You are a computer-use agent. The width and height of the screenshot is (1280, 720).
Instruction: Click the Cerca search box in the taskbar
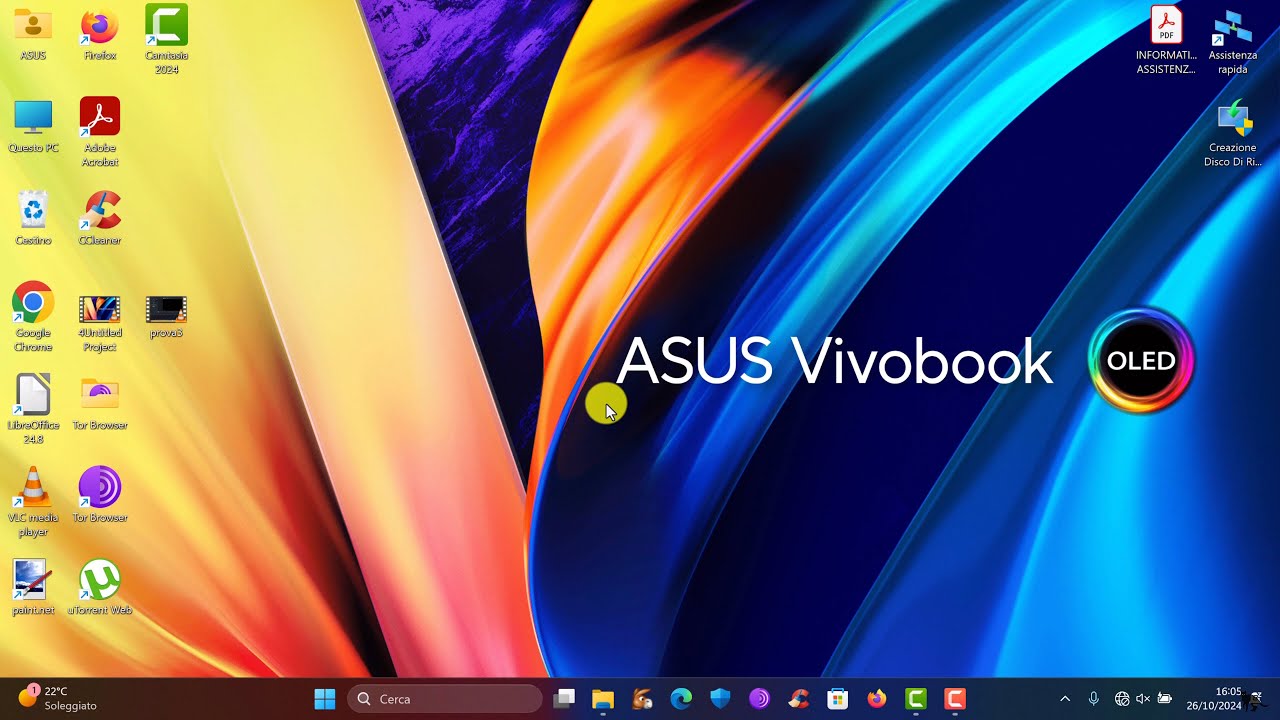(x=445, y=699)
